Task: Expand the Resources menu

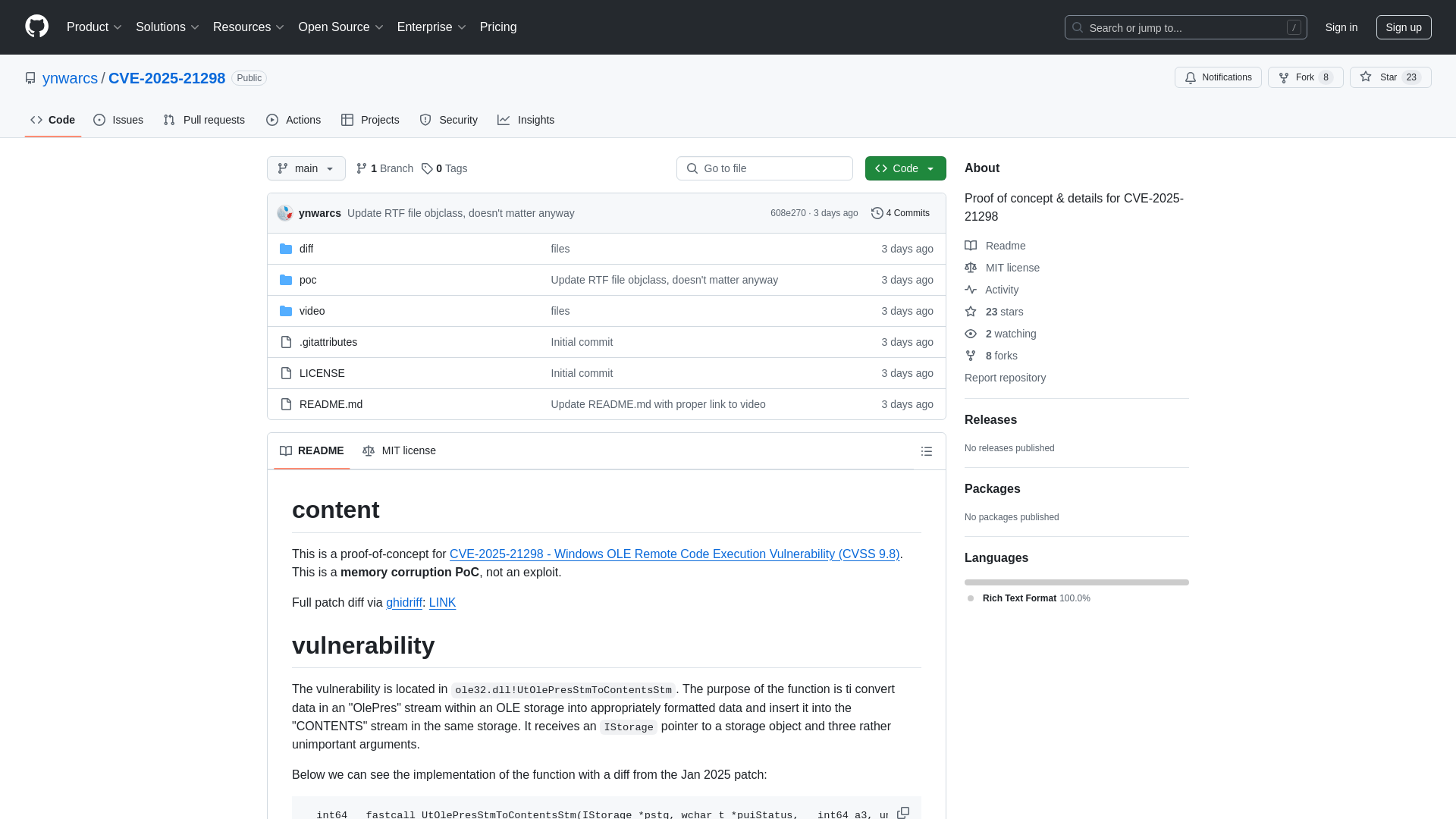Action: [248, 27]
